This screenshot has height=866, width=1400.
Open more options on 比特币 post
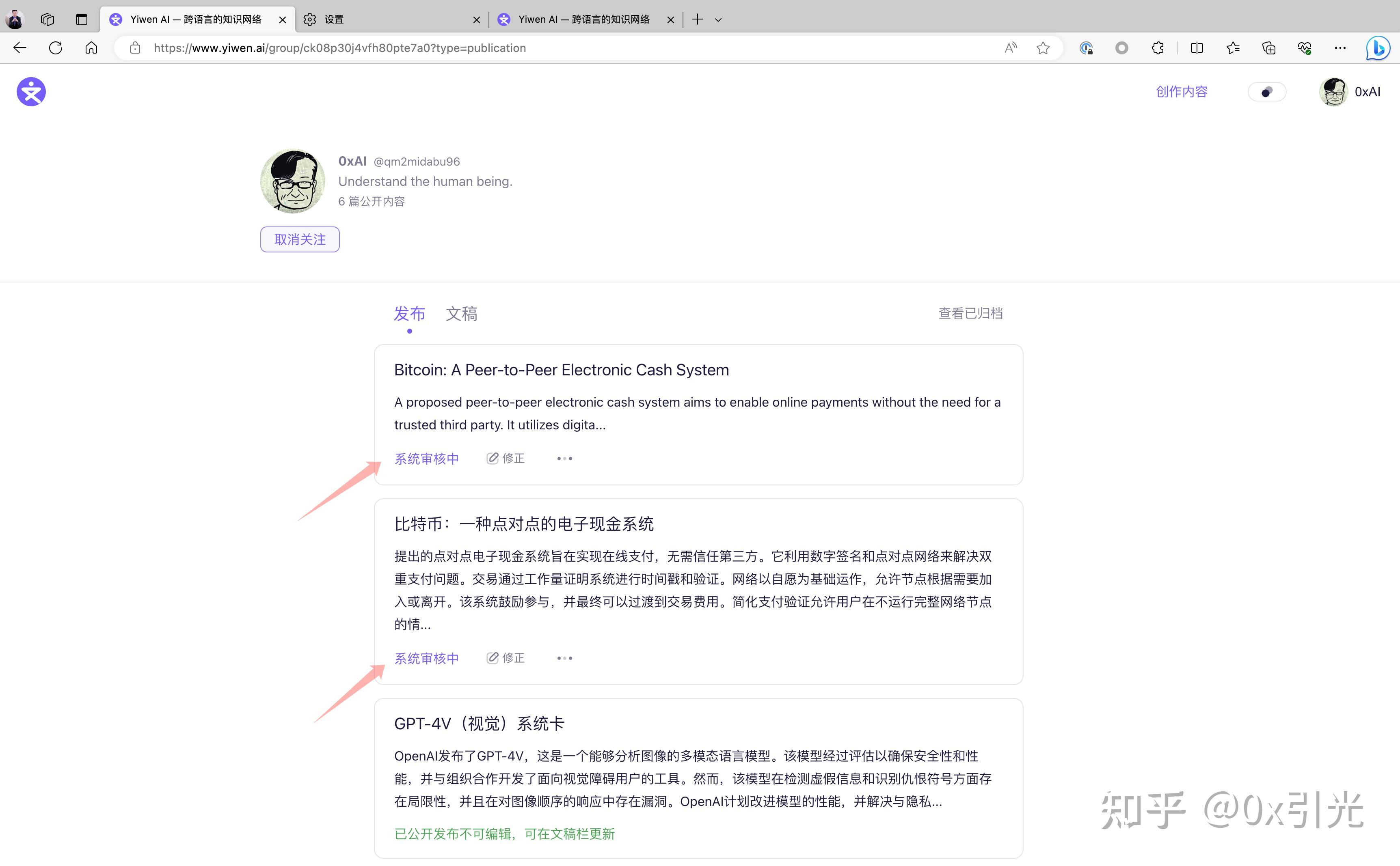(x=564, y=658)
